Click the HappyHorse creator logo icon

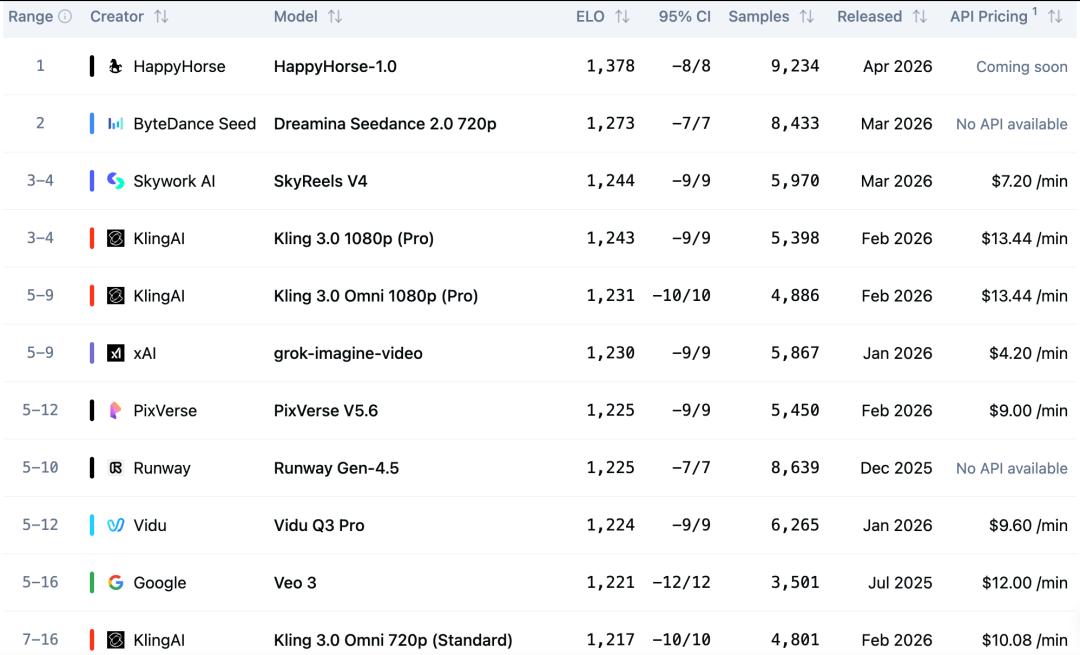[116, 67]
